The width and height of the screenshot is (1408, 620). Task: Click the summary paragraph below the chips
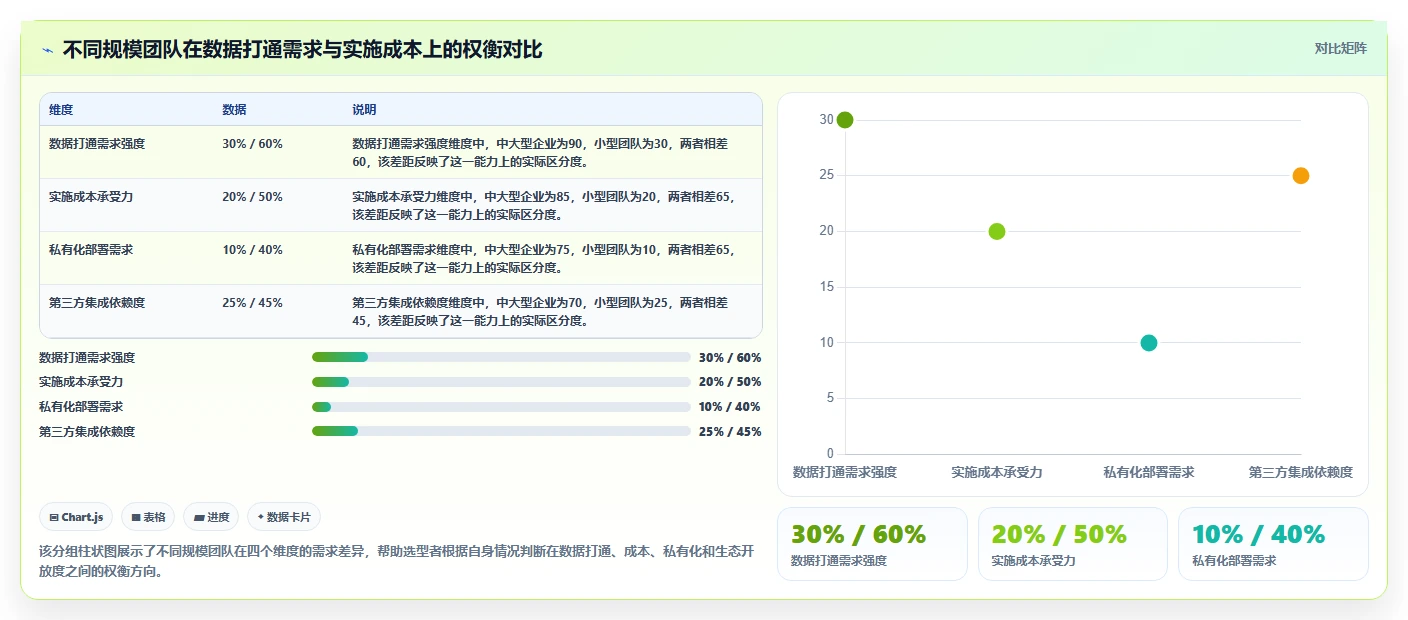pyautogui.click(x=396, y=561)
